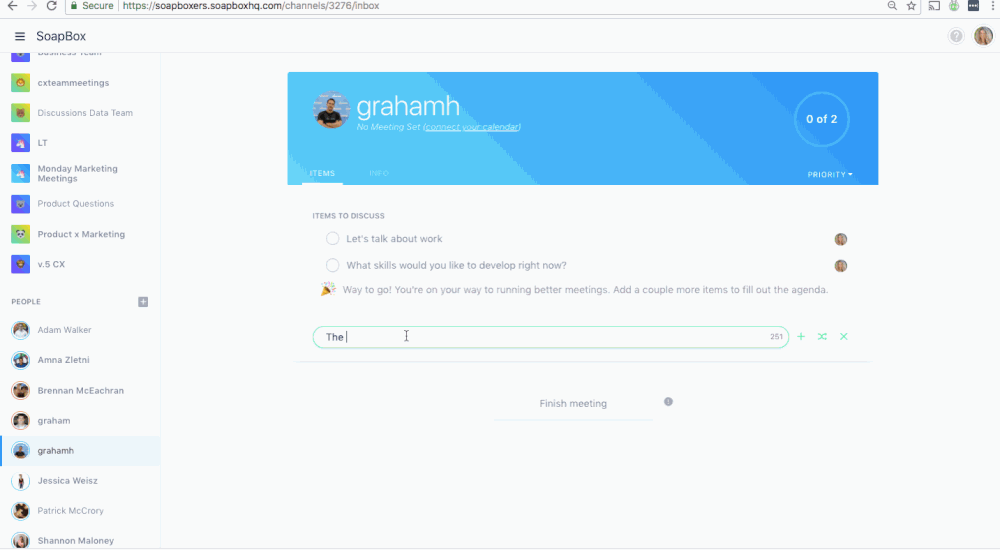Reload the page with the refresh icon
1000x550 pixels.
pos(52,6)
